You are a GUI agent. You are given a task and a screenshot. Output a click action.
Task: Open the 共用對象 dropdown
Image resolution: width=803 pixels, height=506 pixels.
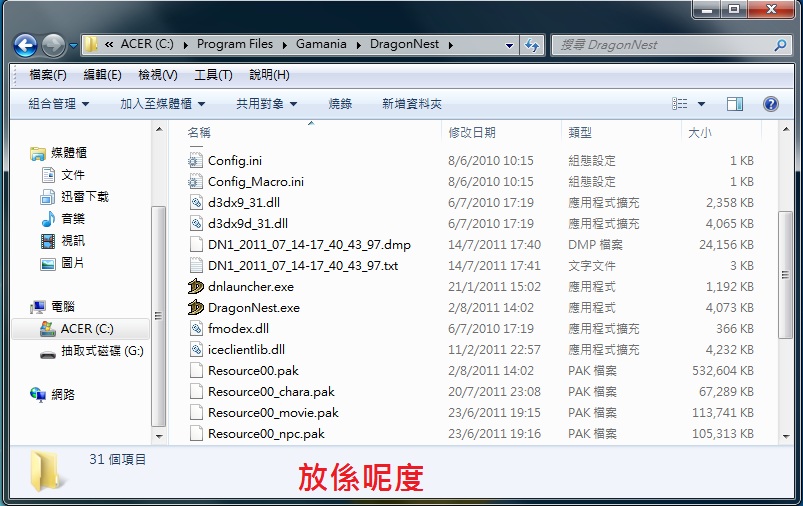[266, 104]
